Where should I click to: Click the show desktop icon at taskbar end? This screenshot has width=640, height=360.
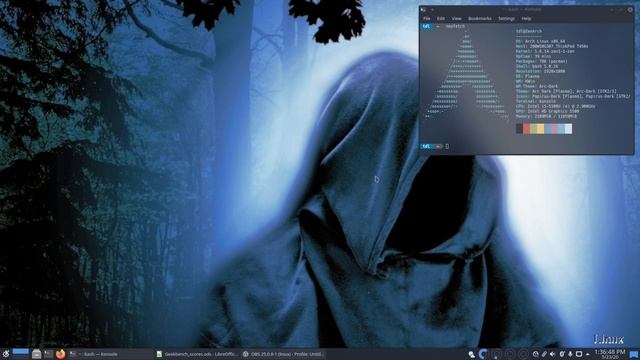click(x=633, y=354)
